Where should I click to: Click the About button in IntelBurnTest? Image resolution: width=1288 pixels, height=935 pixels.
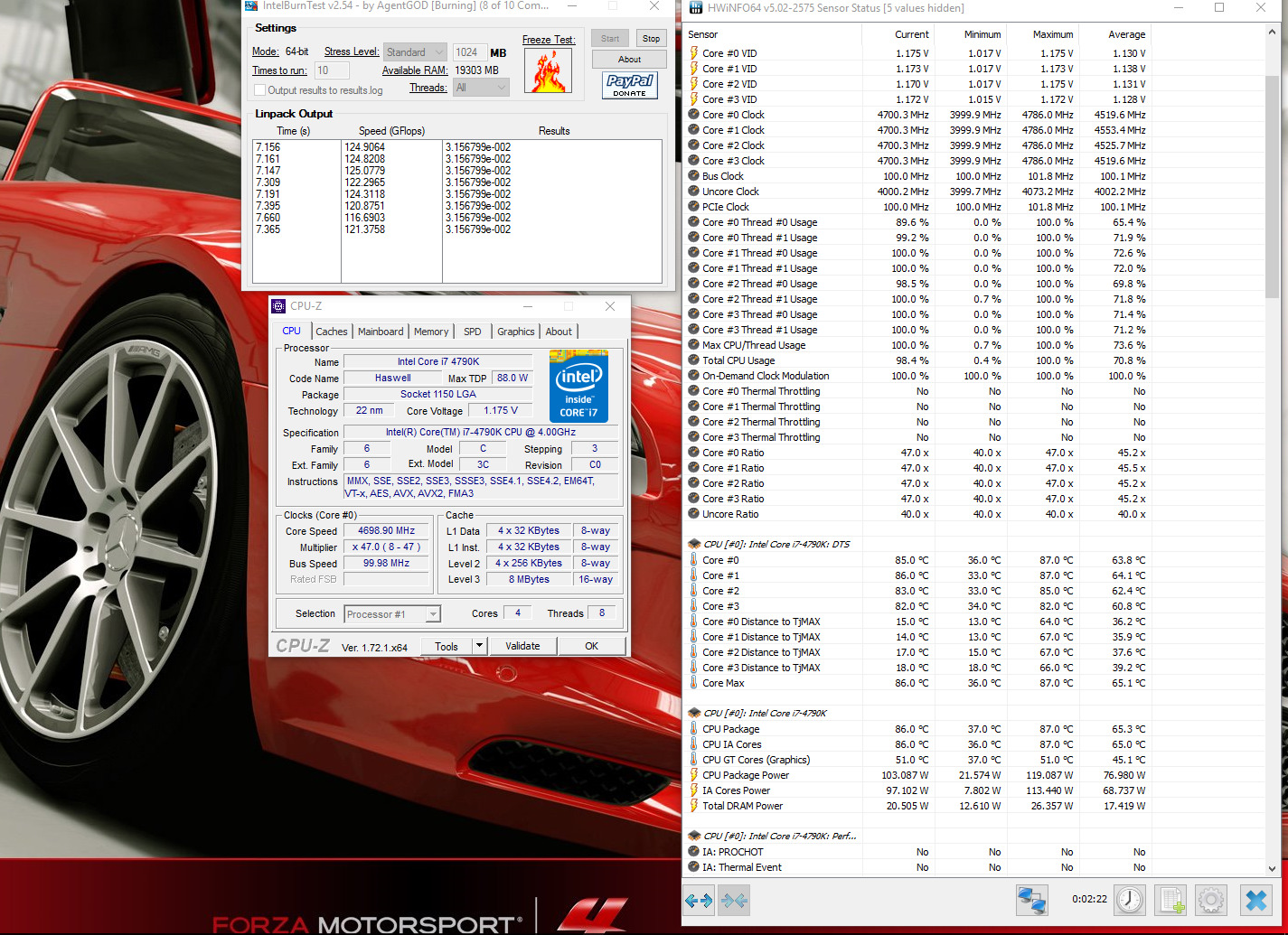[629, 60]
